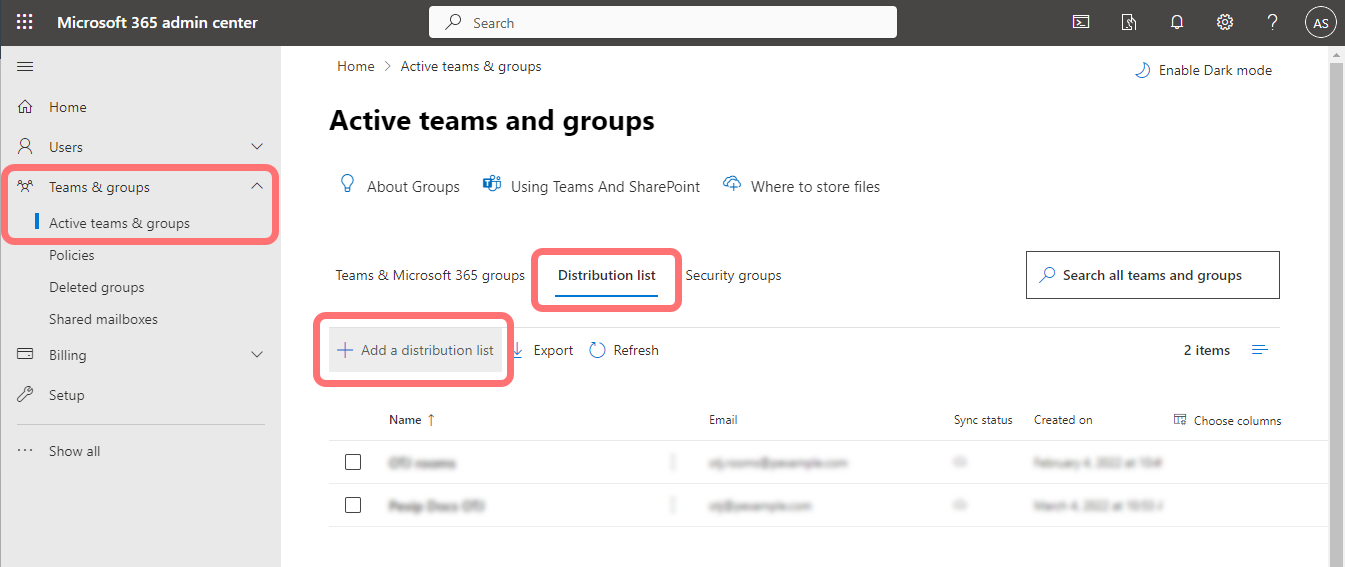Switch to the Security groups tab

(x=733, y=275)
